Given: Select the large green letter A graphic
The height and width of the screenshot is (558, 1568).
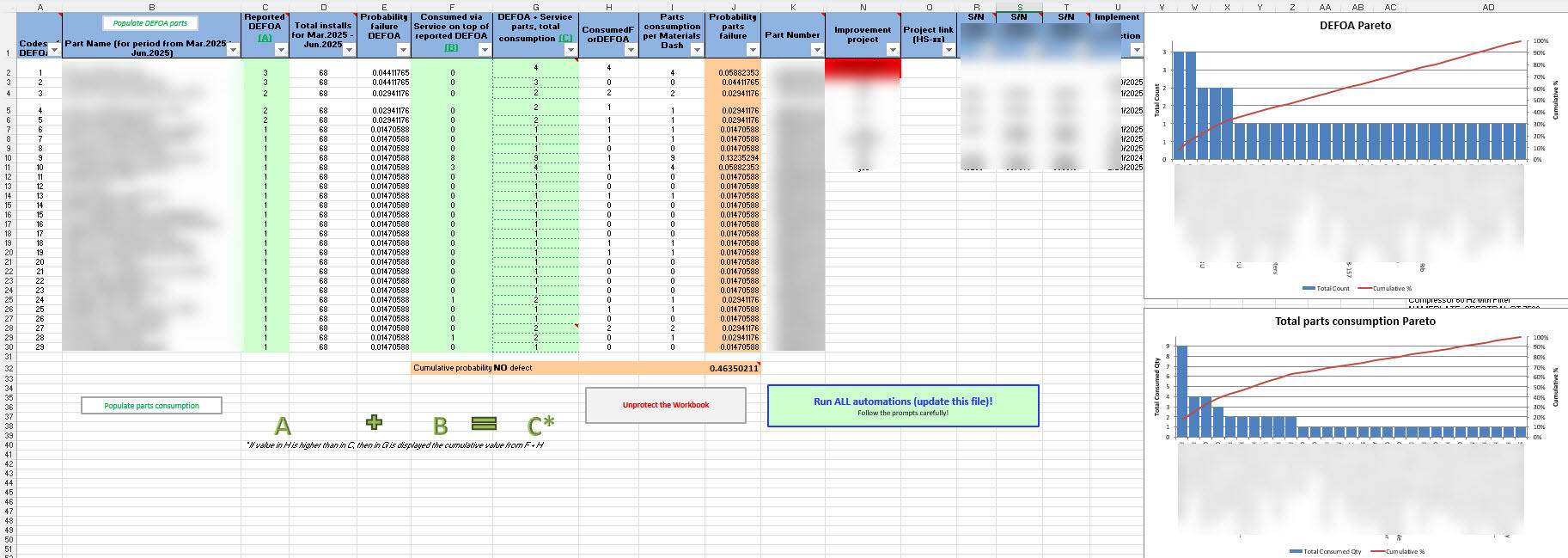Looking at the screenshot, I should tap(283, 426).
